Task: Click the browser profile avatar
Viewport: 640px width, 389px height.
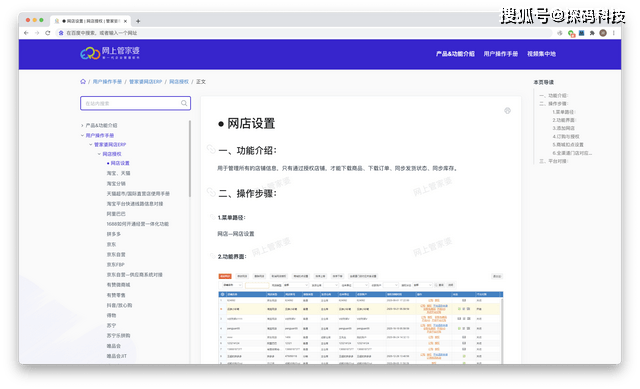Action: pyautogui.click(x=603, y=33)
